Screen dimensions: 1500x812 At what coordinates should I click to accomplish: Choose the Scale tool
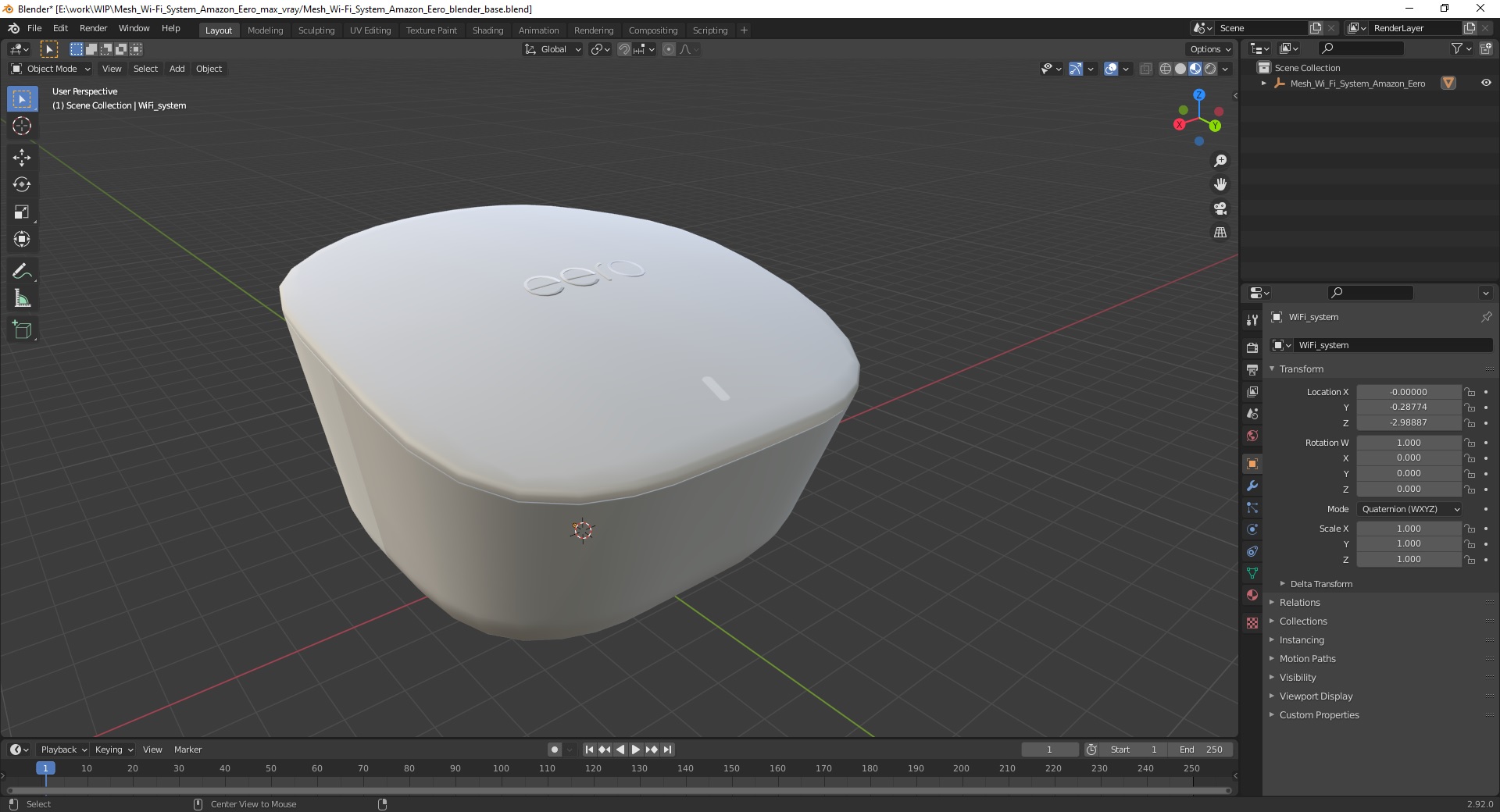22,212
